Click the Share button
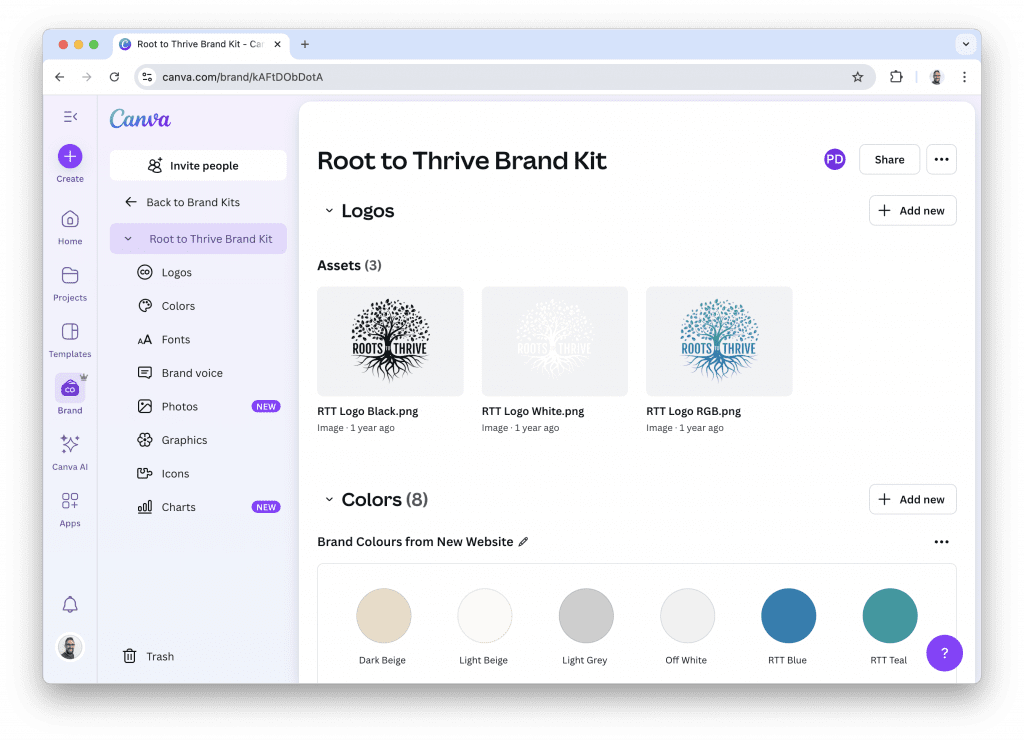1024x740 pixels. click(889, 159)
